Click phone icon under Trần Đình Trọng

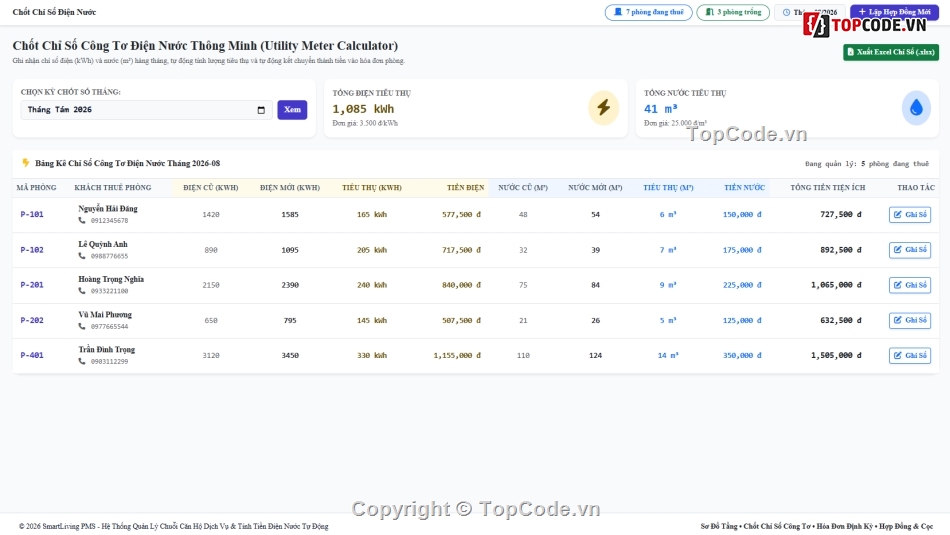82,362
